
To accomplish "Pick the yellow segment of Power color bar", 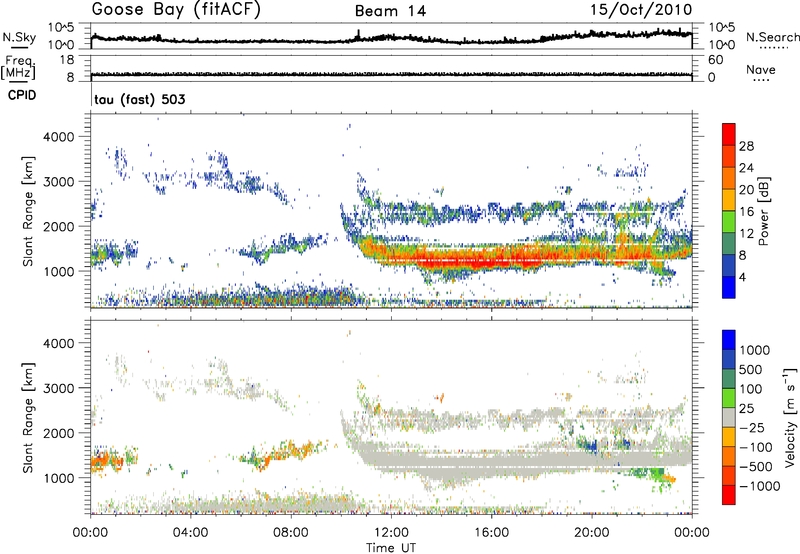I will click(729, 200).
